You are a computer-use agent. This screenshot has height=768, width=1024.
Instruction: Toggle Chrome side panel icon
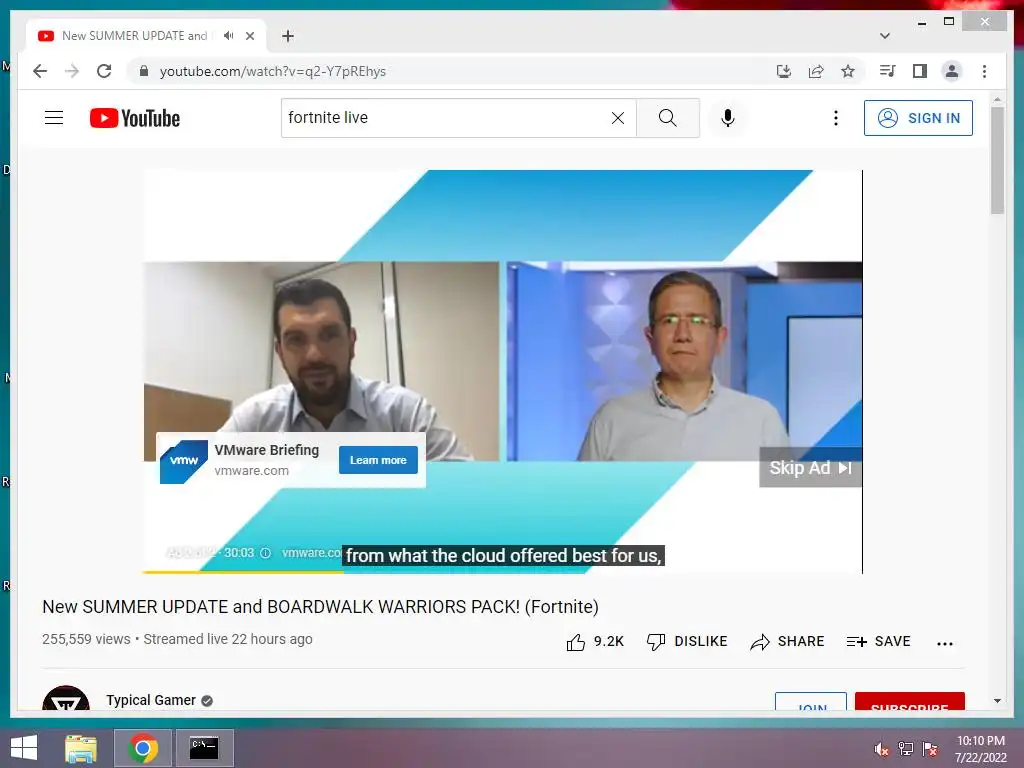coord(920,71)
